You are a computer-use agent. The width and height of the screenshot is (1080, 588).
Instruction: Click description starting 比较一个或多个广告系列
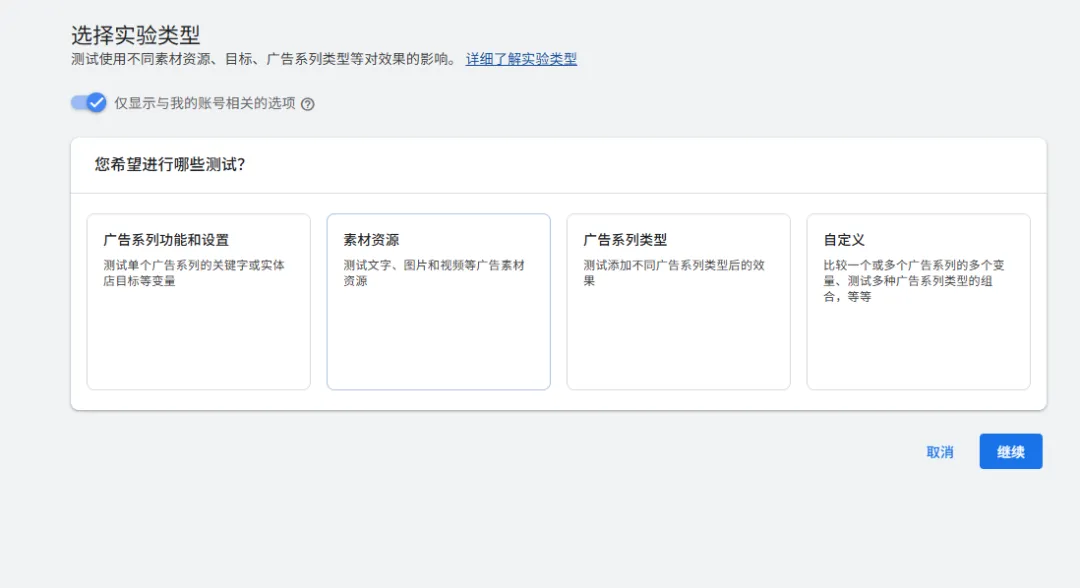click(913, 281)
